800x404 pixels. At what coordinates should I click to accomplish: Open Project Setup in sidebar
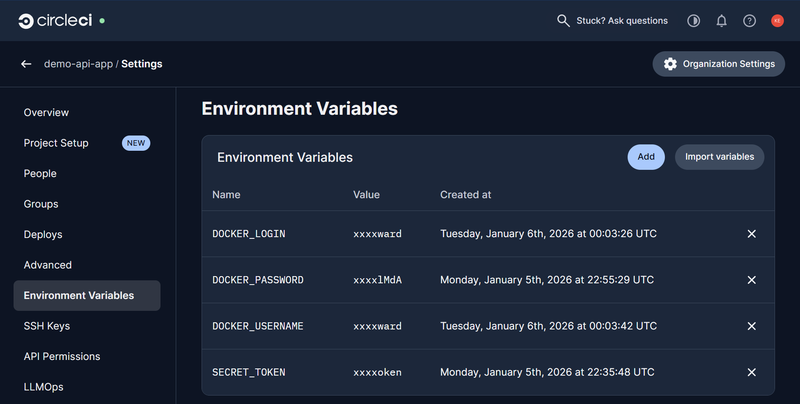[x=56, y=143]
